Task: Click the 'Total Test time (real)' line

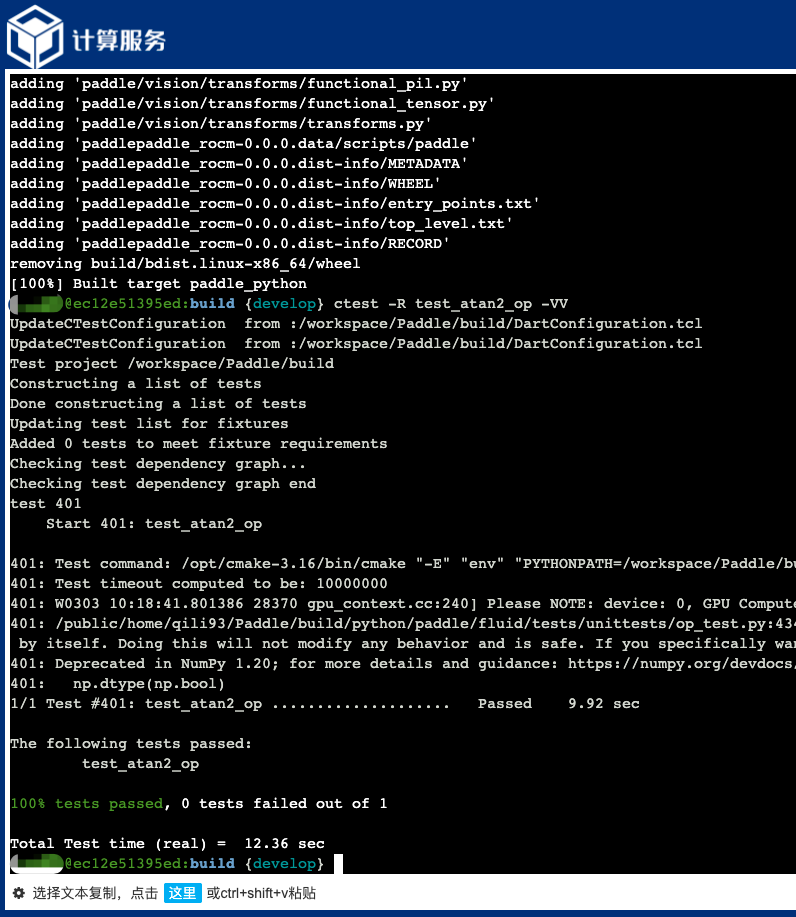Action: click(x=167, y=843)
